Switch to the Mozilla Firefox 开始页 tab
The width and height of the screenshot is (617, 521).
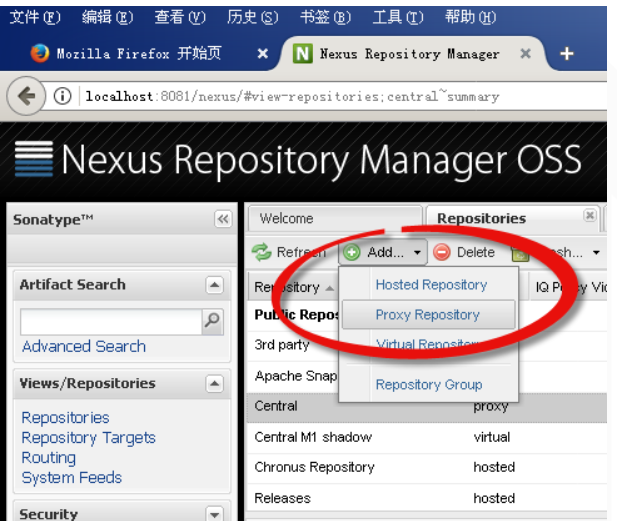[x=139, y=54]
